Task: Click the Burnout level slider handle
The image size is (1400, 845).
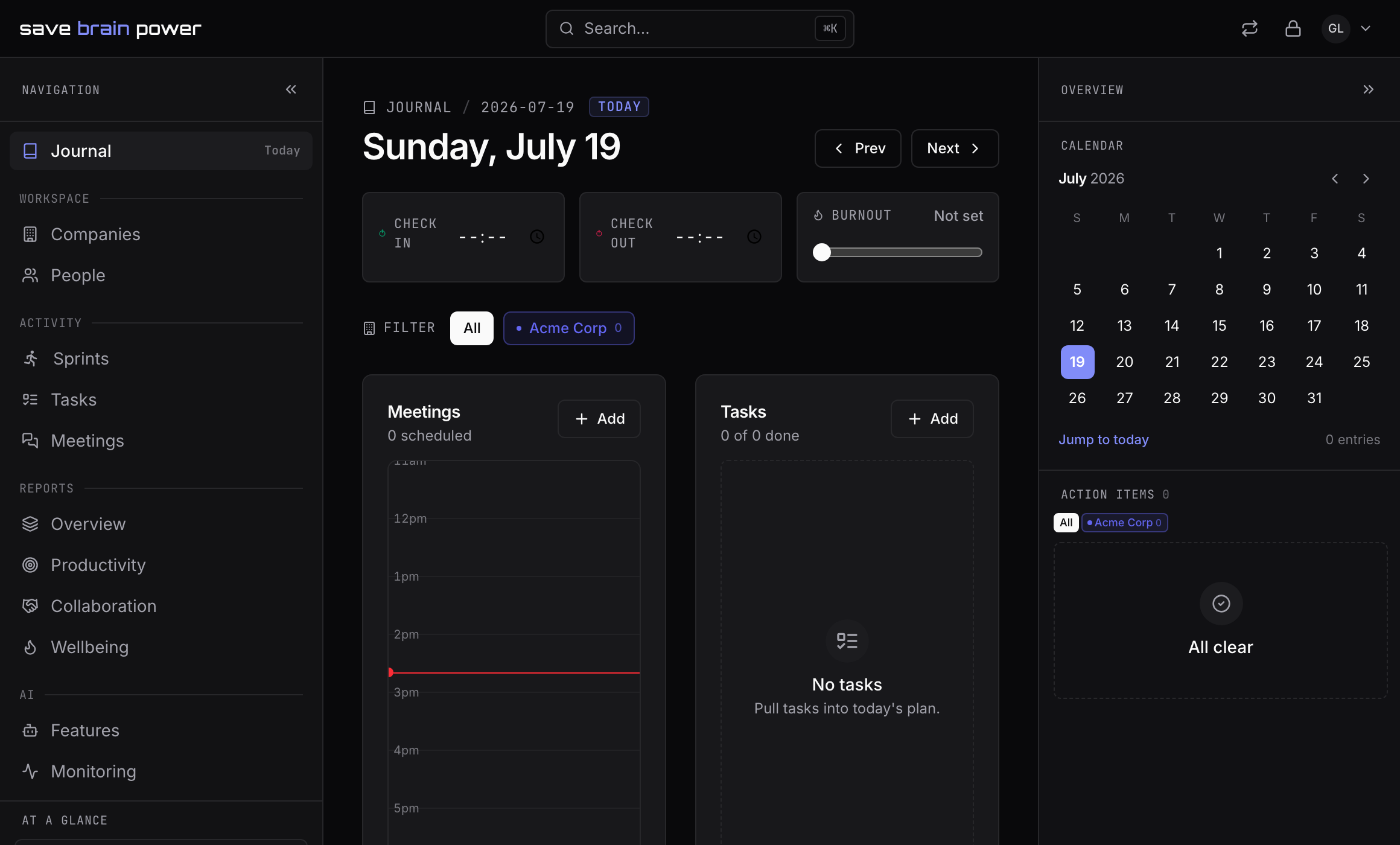Action: [822, 252]
